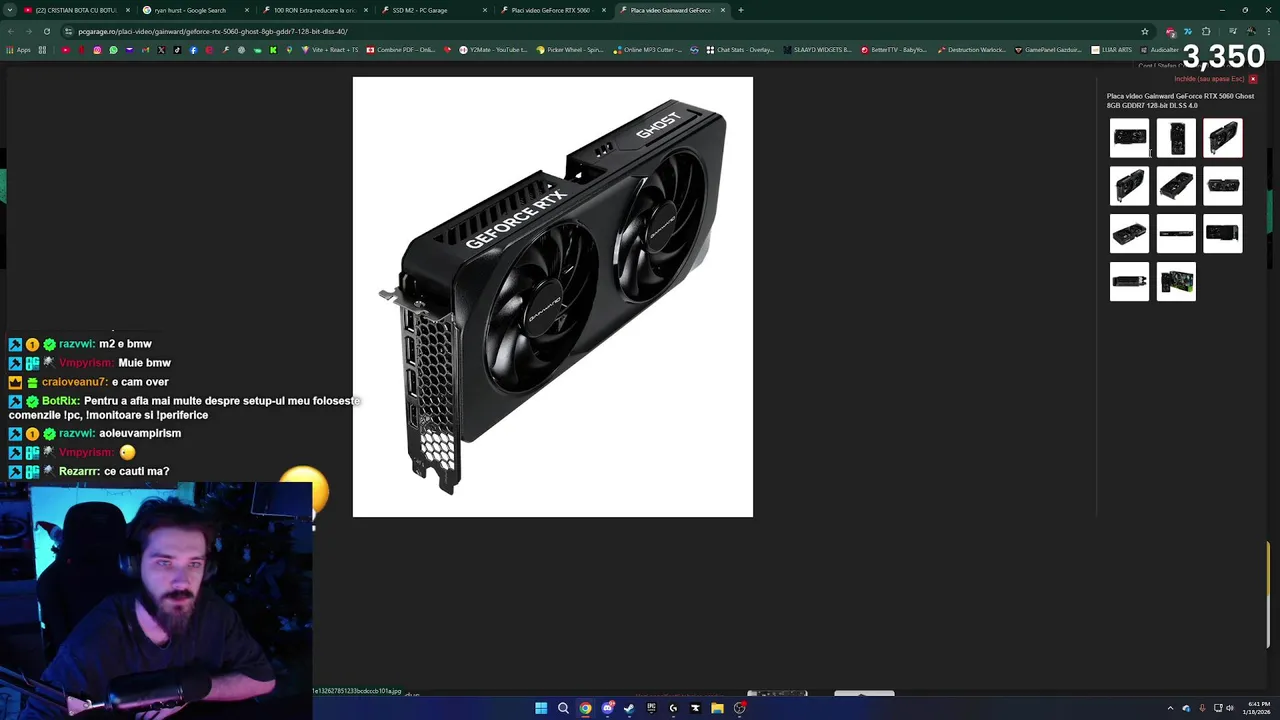This screenshot has height=720, width=1280.
Task: Open the OBS Studio taskbar icon
Action: (739, 708)
